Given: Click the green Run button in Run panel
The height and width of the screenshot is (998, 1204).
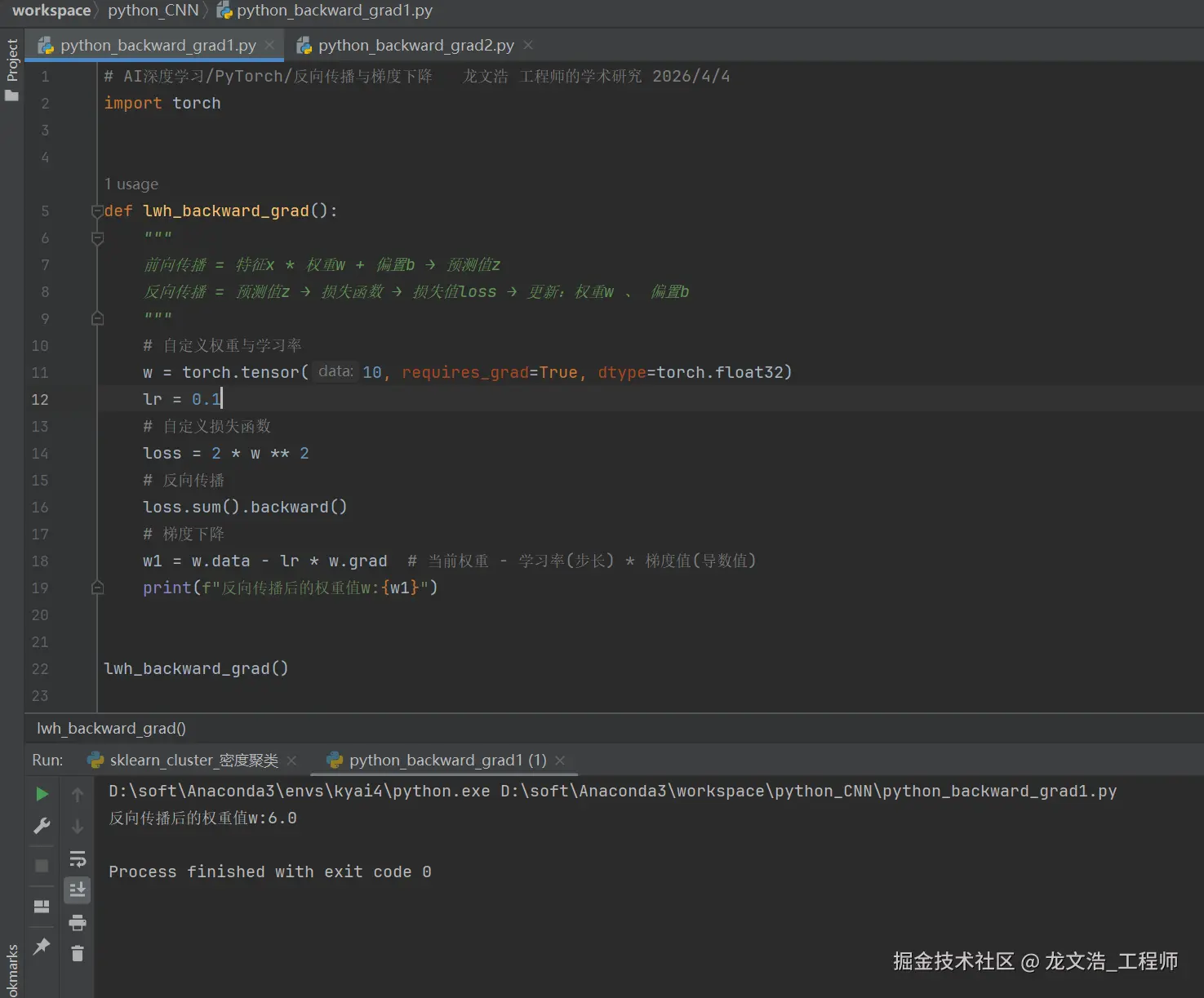Looking at the screenshot, I should pyautogui.click(x=42, y=794).
